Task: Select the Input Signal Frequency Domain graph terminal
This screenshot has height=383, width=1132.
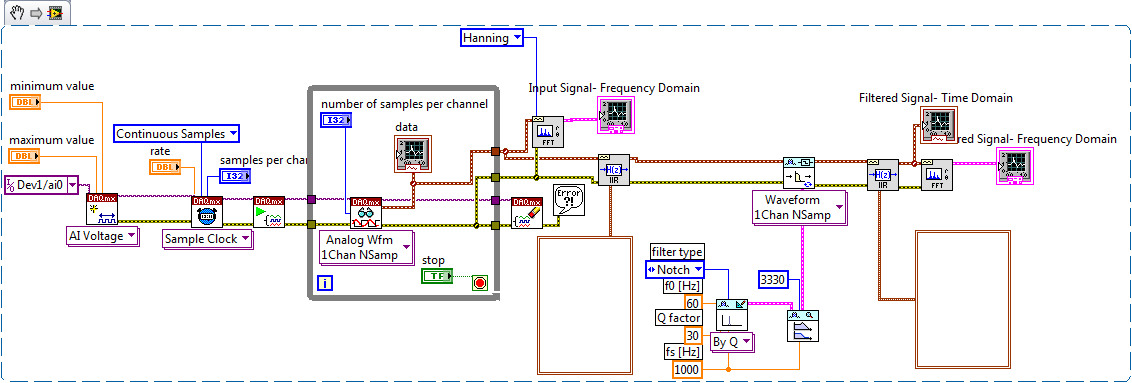Action: click(616, 115)
